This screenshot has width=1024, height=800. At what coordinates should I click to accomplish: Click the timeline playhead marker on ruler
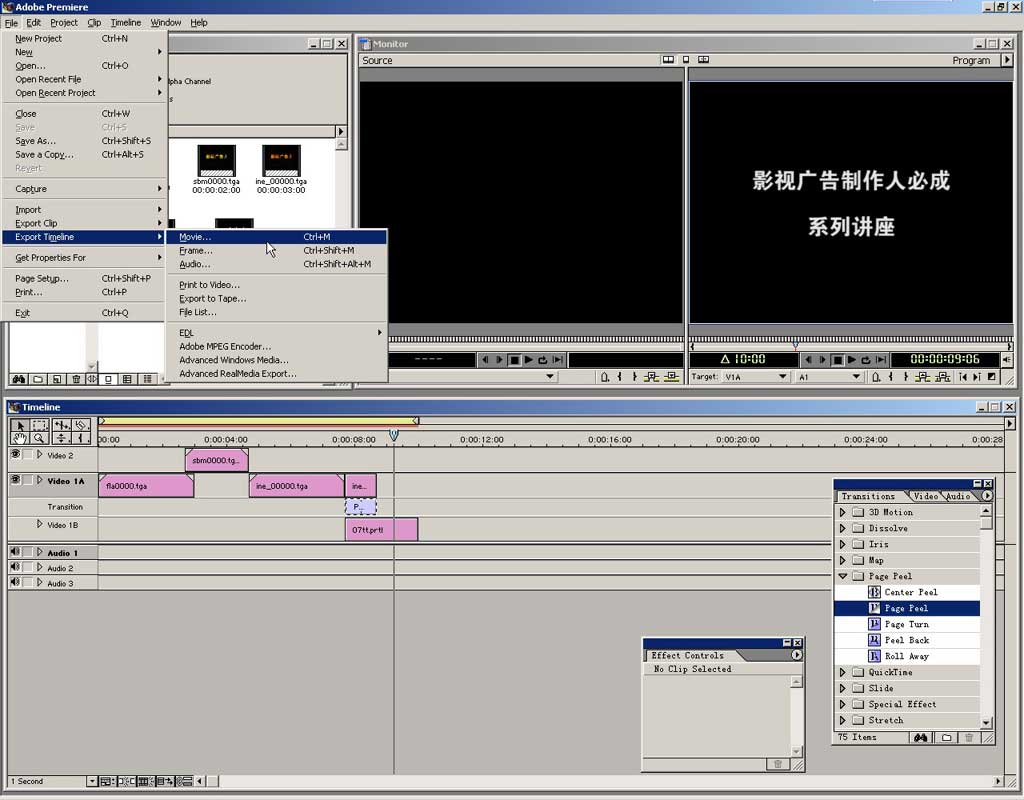(394, 435)
